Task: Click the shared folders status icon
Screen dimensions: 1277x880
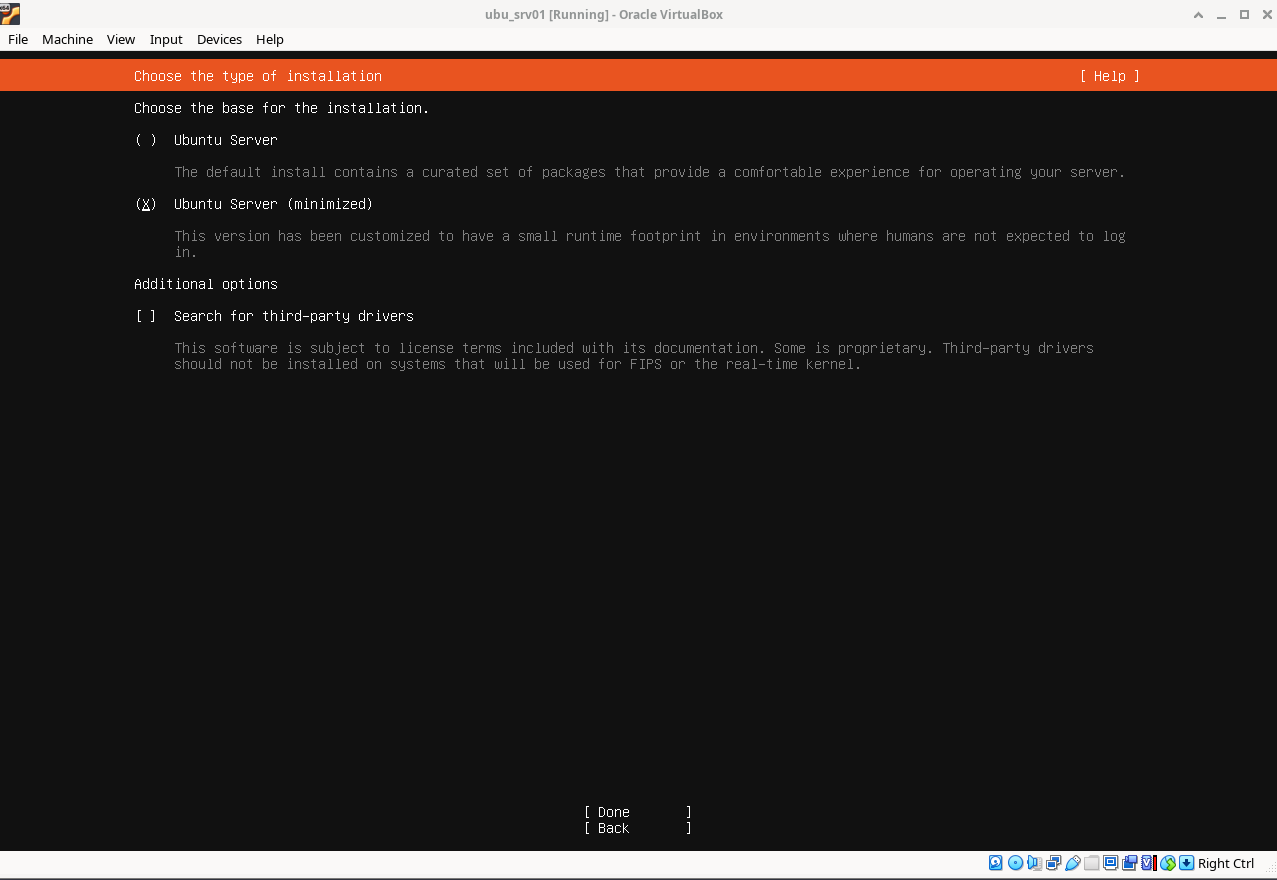Action: [x=1091, y=863]
